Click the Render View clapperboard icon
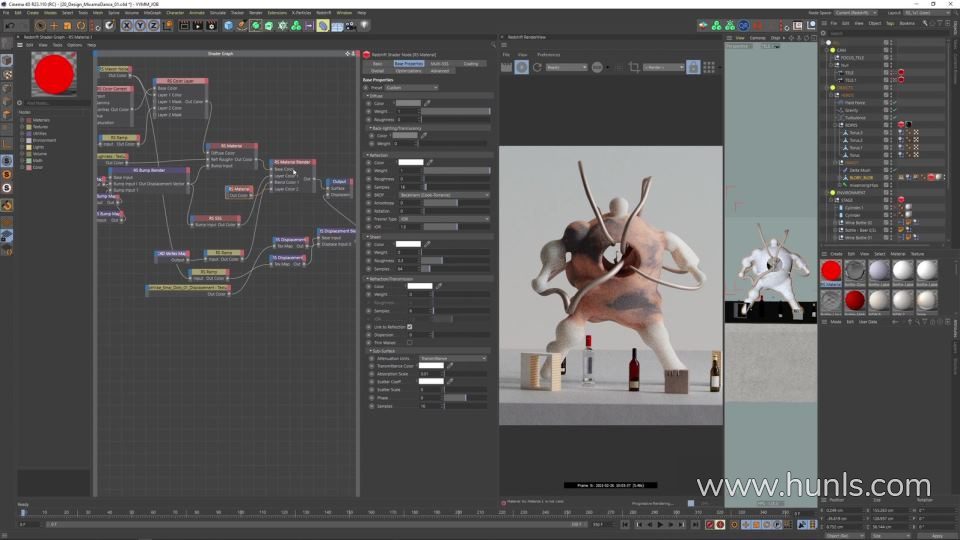960x540 pixels. [184, 26]
